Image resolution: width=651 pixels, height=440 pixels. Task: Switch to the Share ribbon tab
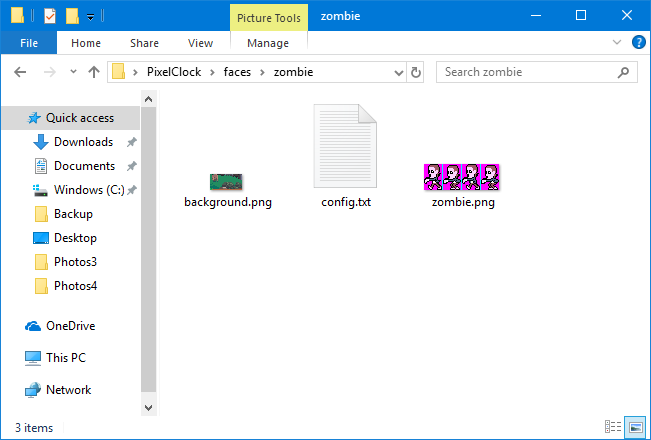(x=144, y=43)
